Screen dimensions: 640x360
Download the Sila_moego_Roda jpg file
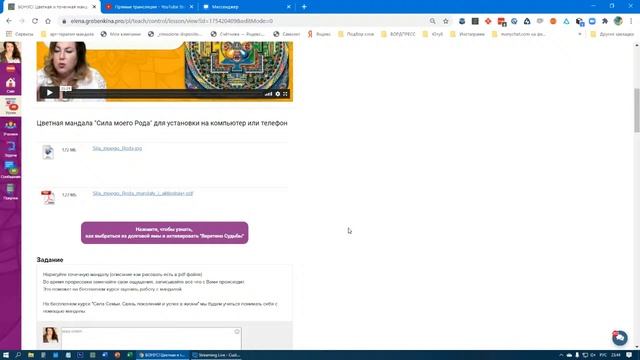coord(117,148)
